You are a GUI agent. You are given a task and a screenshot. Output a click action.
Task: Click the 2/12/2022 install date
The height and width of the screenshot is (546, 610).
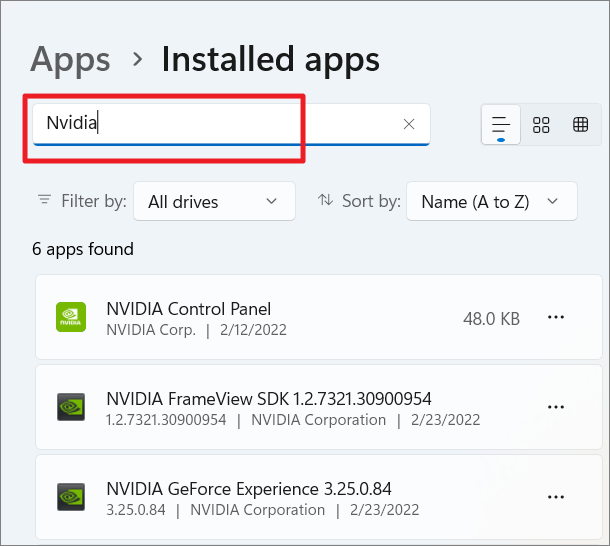tap(253, 330)
